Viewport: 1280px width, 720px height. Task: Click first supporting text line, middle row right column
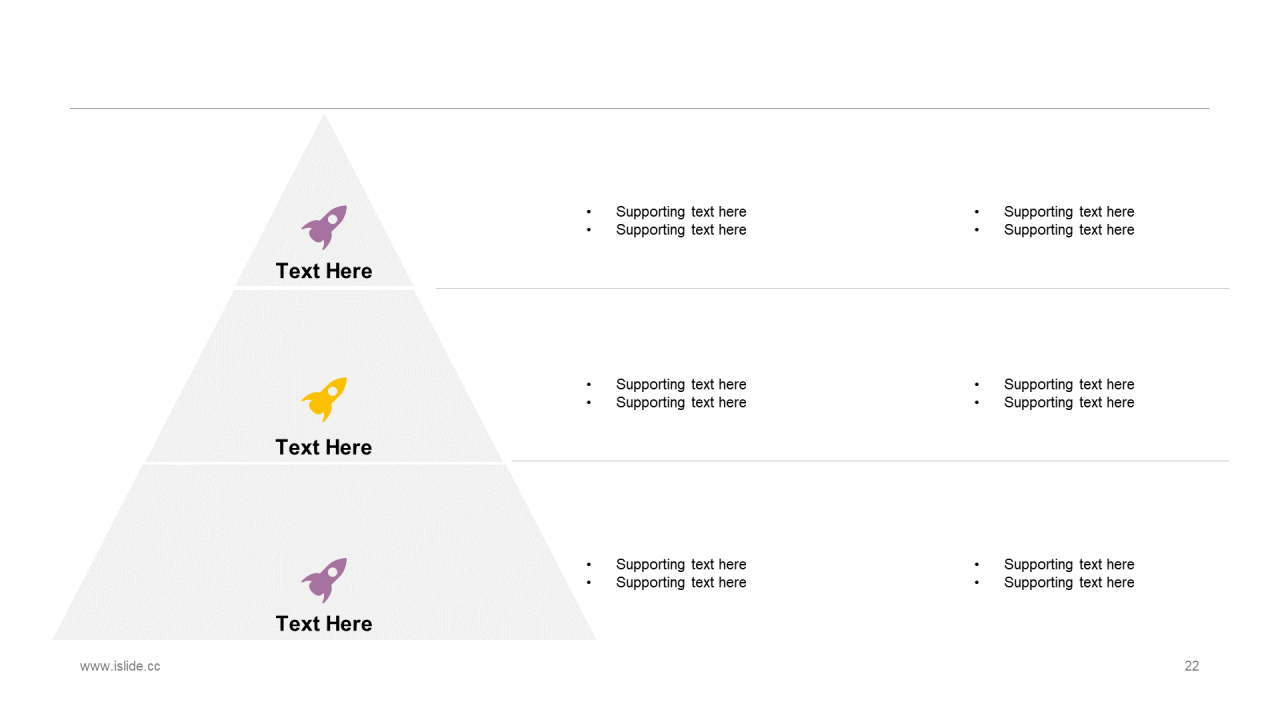pos(1069,385)
